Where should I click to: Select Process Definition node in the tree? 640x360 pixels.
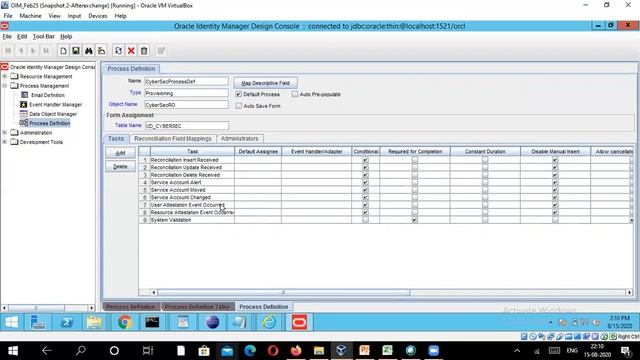click(x=49, y=123)
